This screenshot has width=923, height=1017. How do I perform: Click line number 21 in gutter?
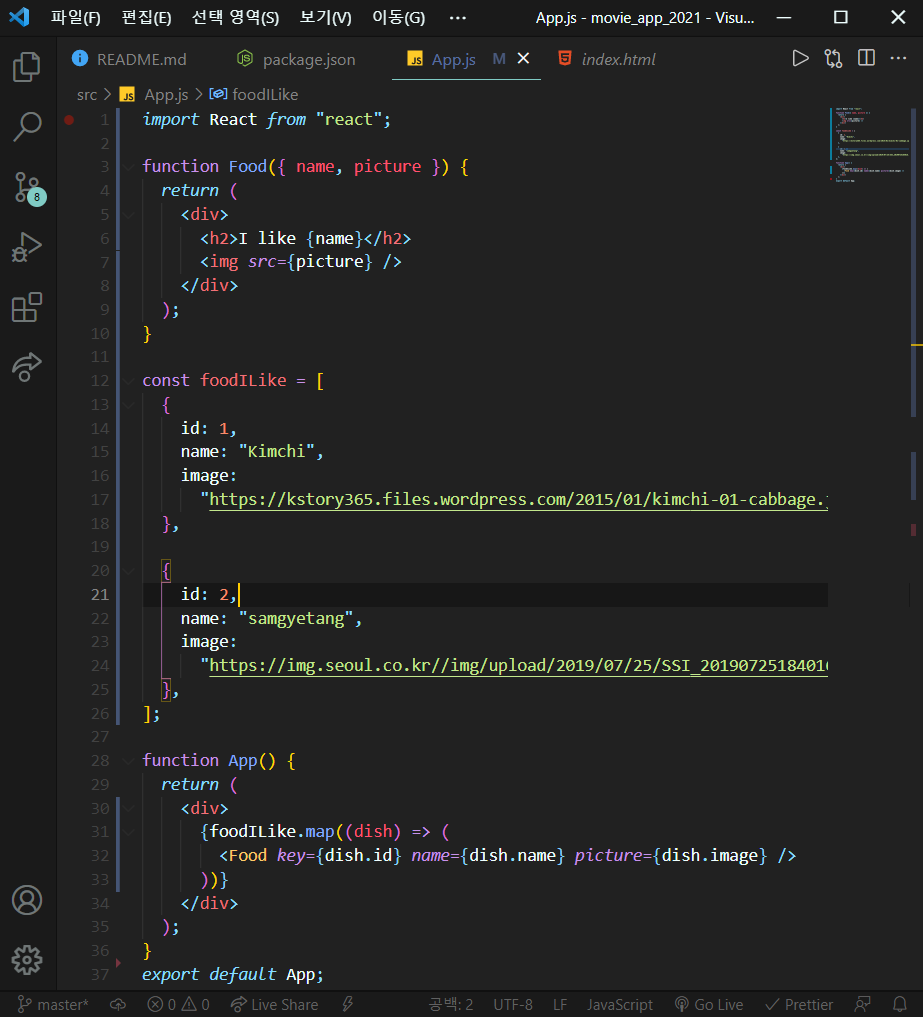(100, 595)
